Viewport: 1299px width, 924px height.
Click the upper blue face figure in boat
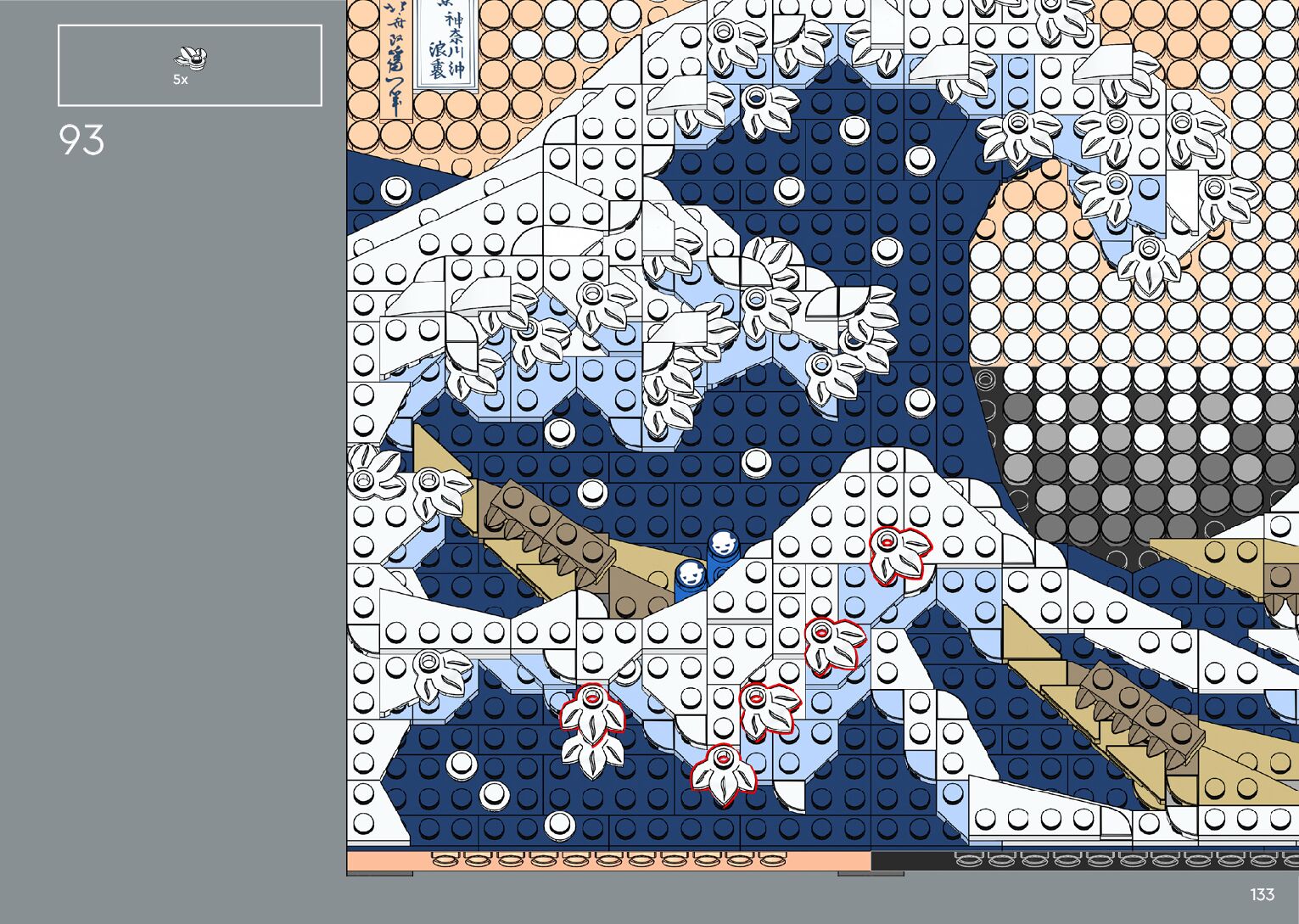coord(723,547)
